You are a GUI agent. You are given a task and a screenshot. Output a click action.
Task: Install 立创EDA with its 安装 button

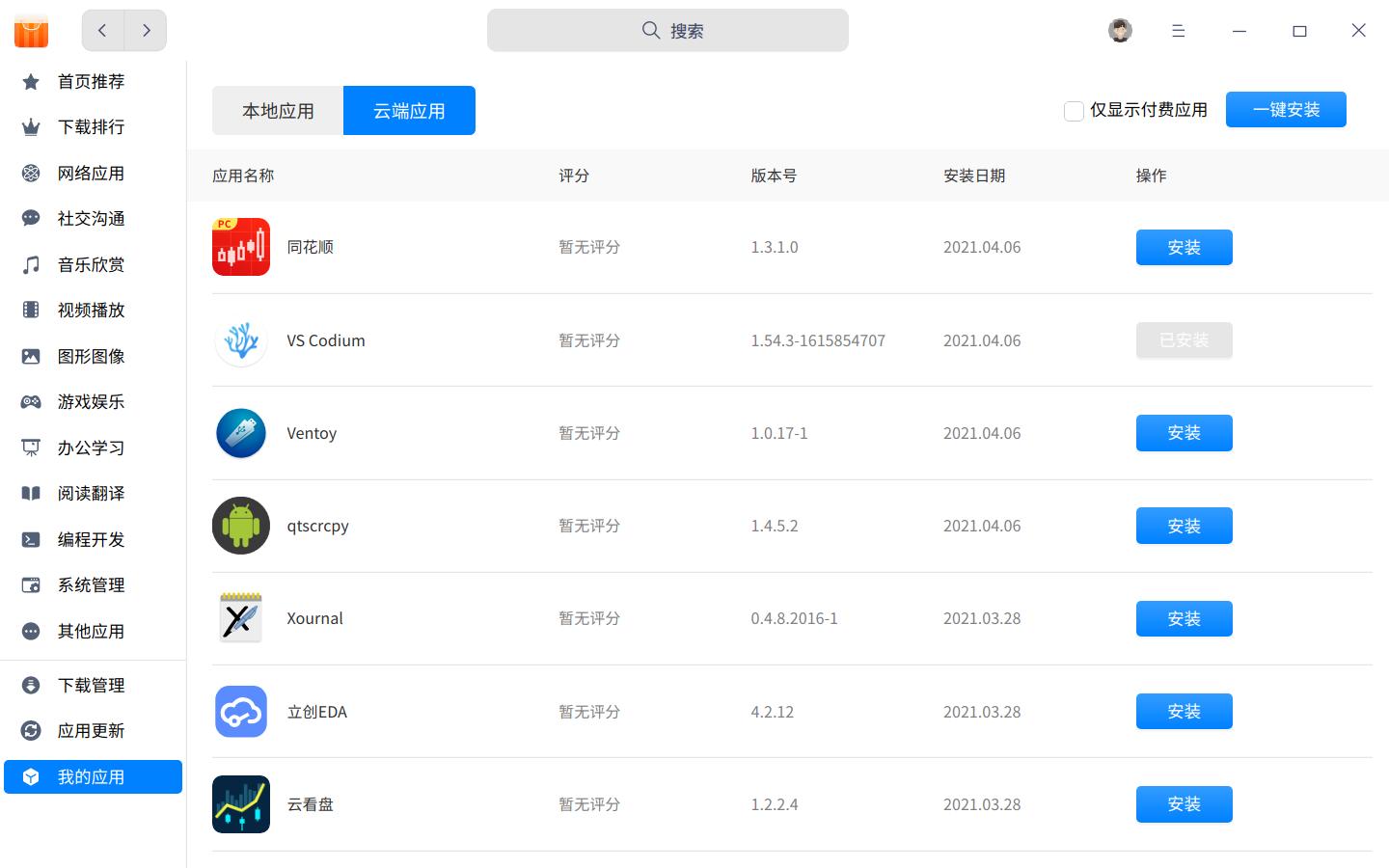[x=1185, y=712]
